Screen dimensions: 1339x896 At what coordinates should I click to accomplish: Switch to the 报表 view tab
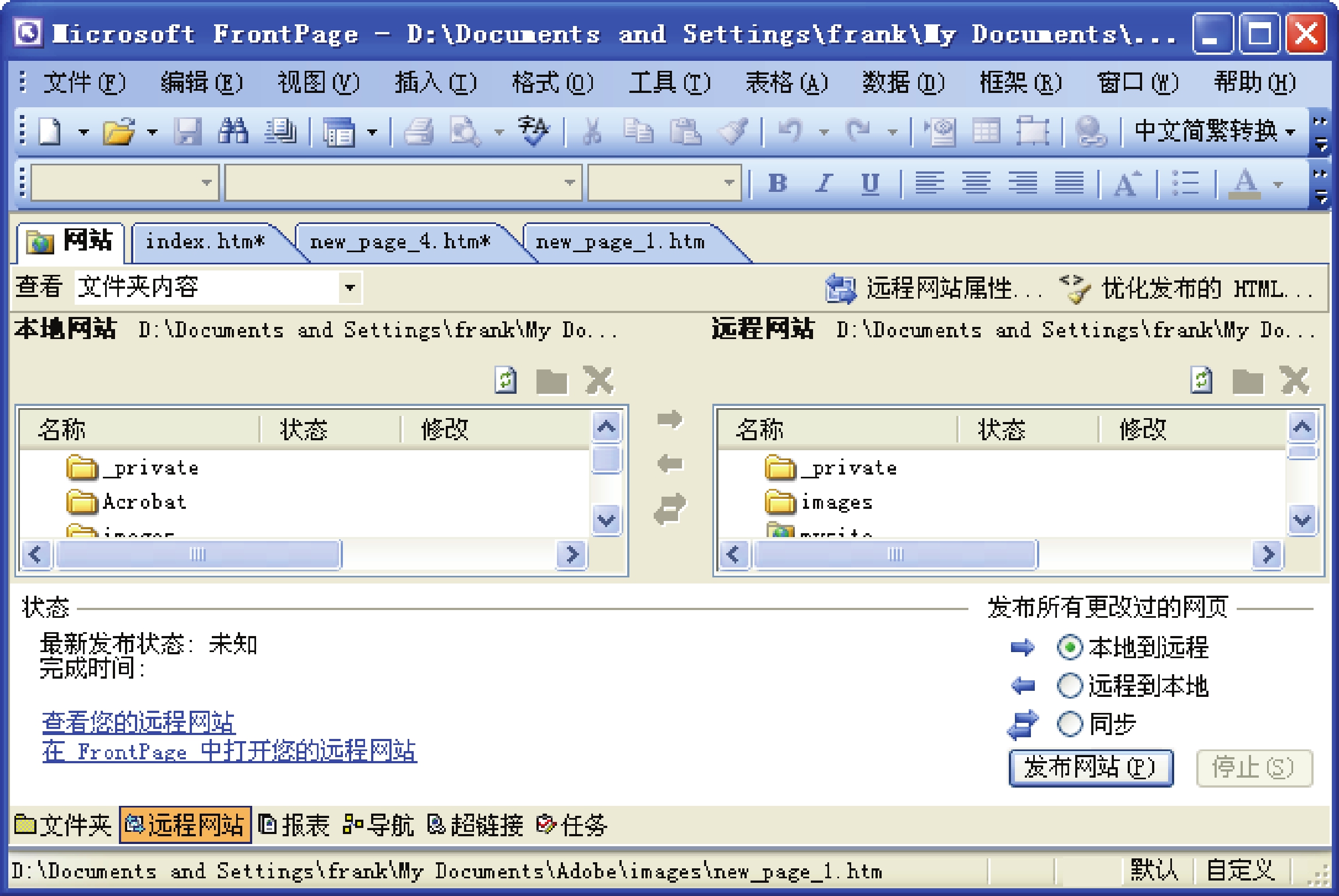pos(294,825)
